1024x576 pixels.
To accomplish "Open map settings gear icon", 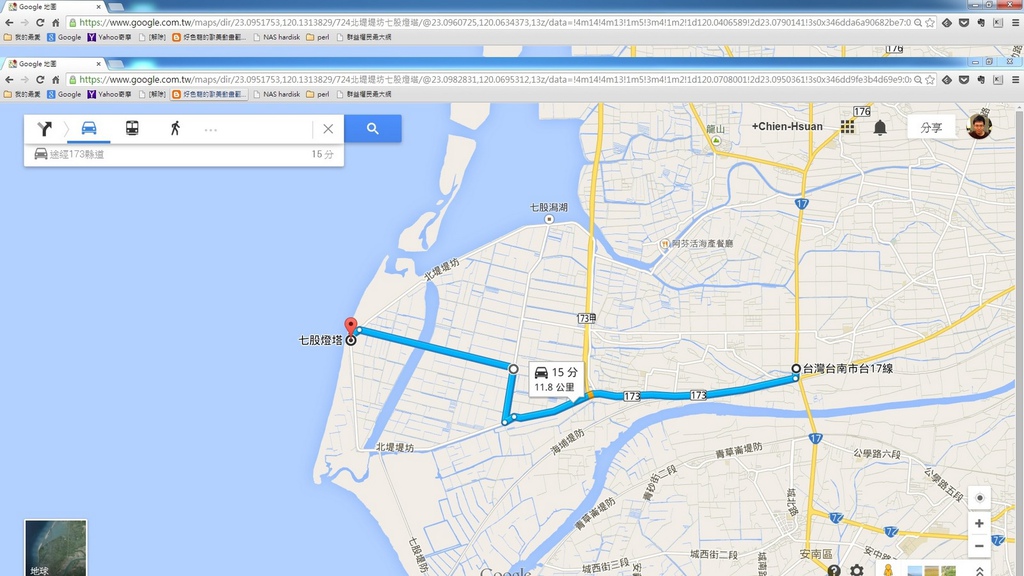I will [x=857, y=570].
